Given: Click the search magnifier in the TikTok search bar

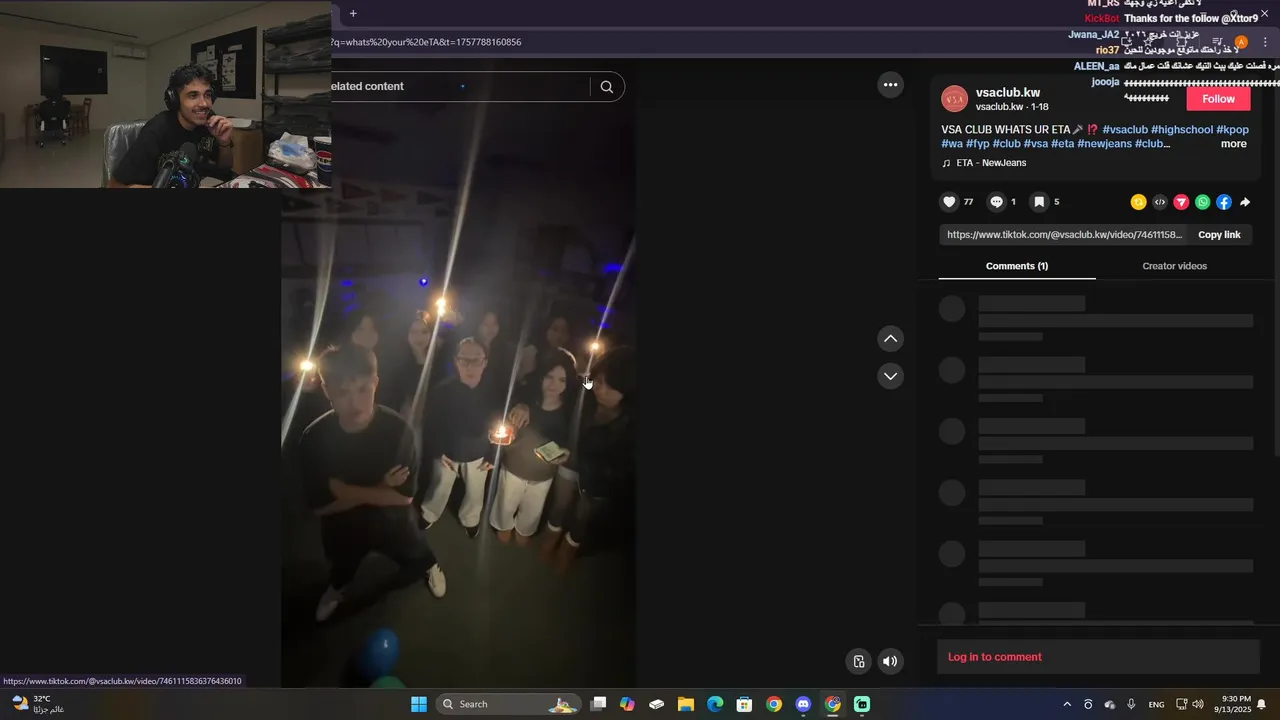Looking at the screenshot, I should coord(607,87).
